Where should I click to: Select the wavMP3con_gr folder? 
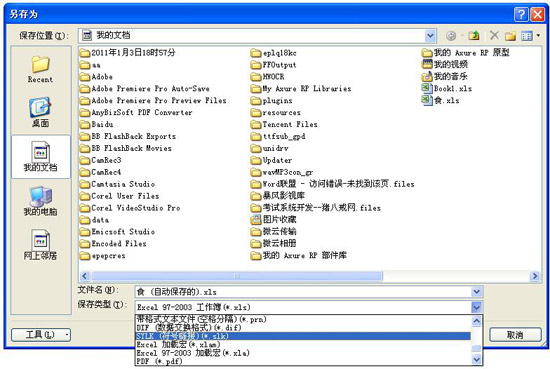tap(282, 172)
